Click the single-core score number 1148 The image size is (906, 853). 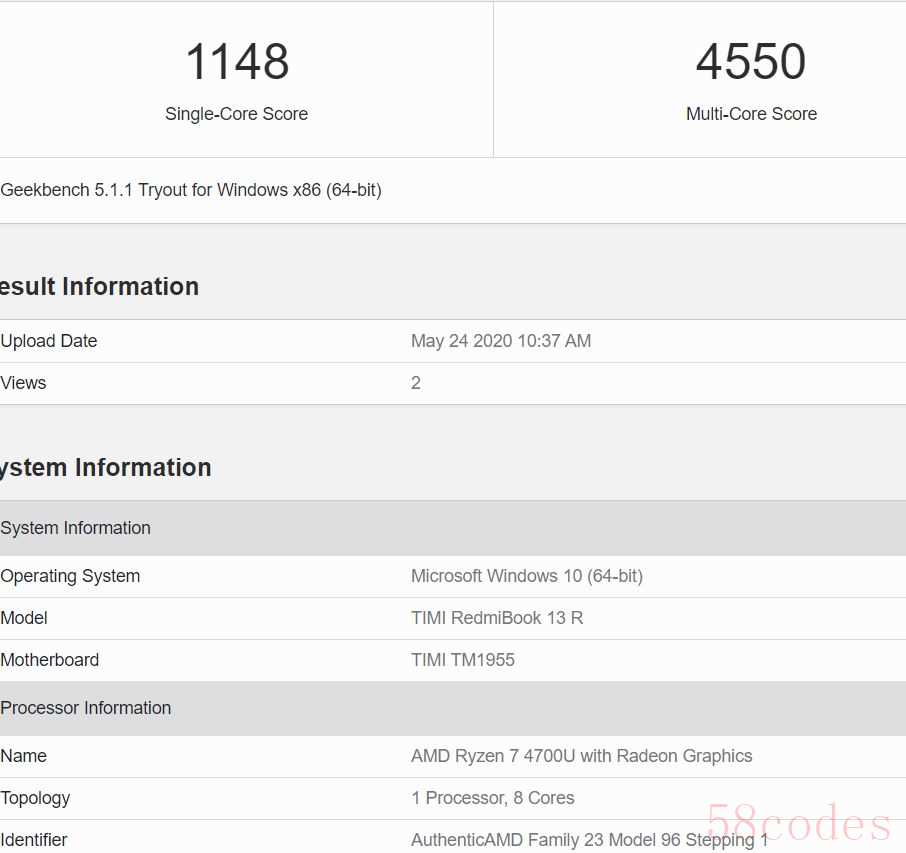coord(237,61)
